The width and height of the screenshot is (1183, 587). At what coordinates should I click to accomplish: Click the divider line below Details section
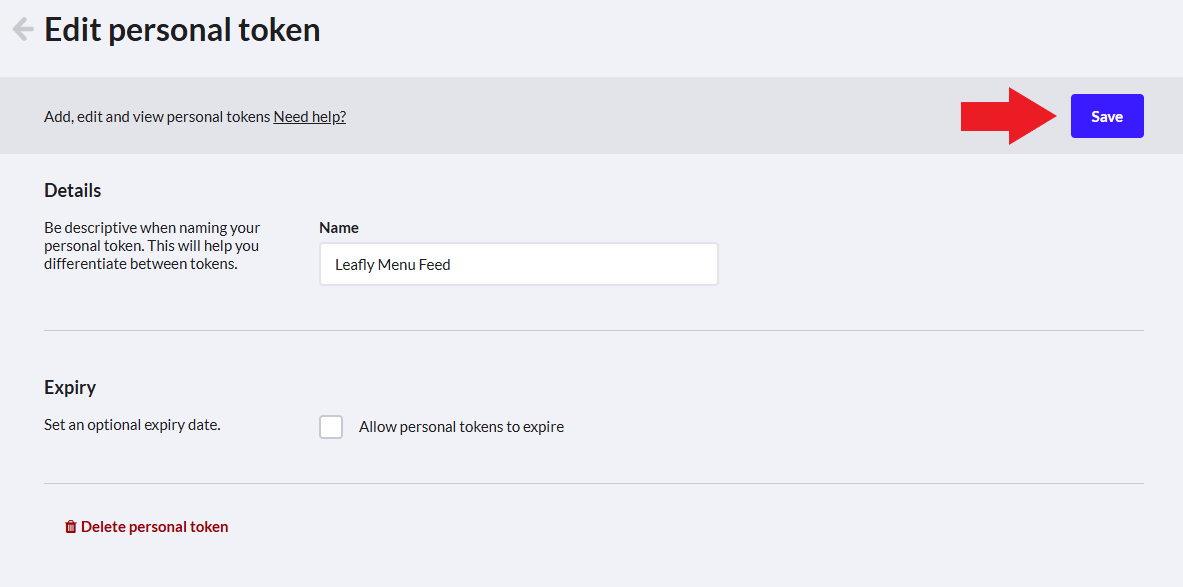pyautogui.click(x=594, y=330)
